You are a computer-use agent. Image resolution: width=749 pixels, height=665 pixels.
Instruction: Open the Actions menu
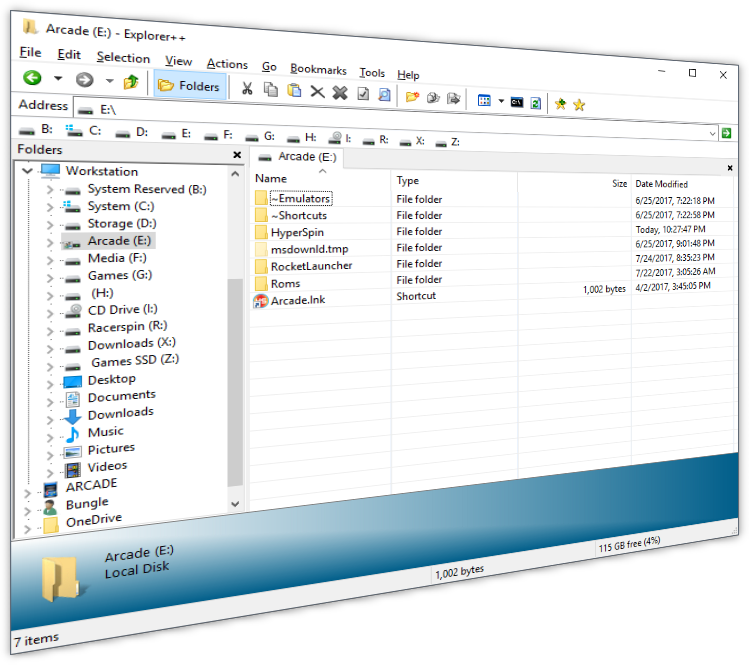227,64
